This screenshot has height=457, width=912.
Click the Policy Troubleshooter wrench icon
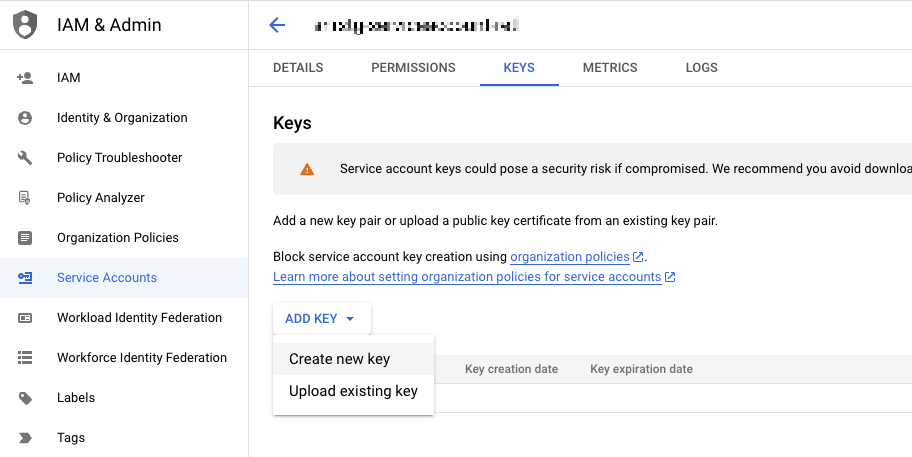(x=25, y=158)
